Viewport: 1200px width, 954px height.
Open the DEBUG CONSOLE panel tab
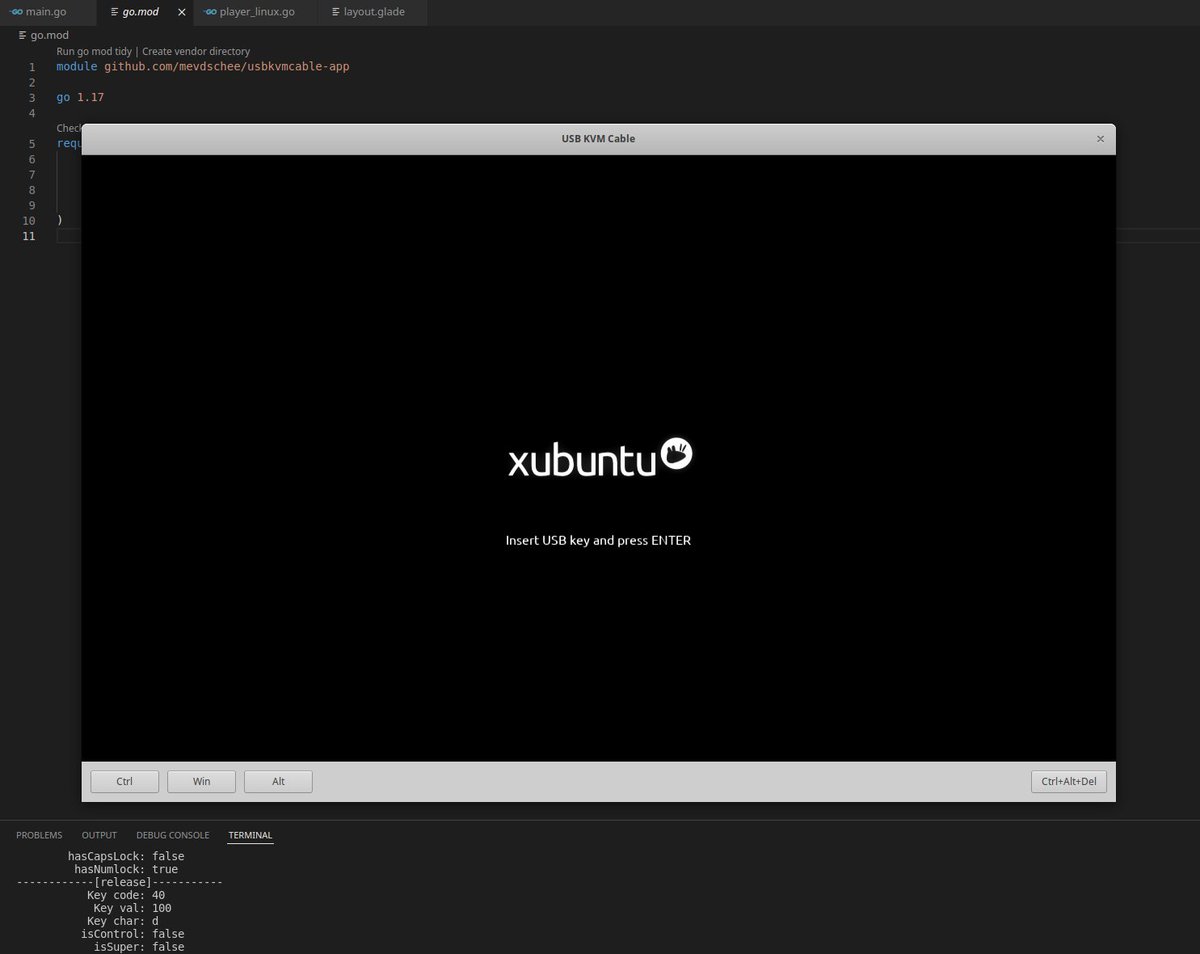(x=173, y=835)
